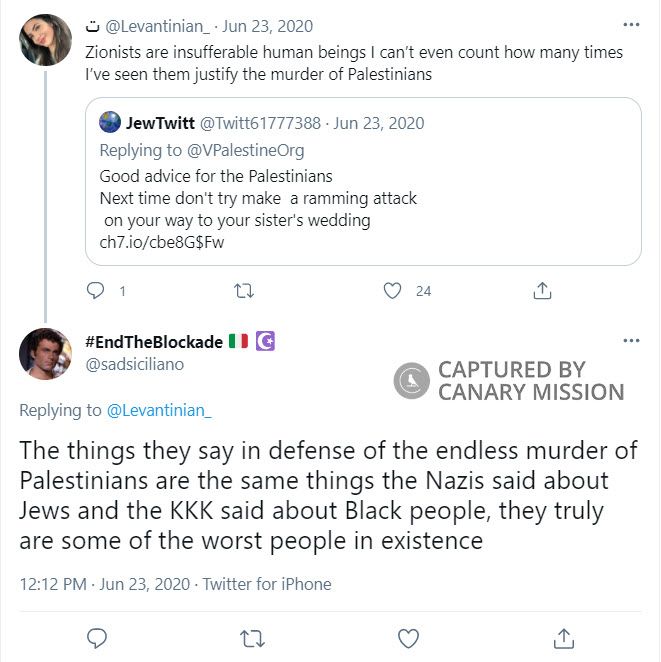Open the JewTwitt quoted tweet avatar
Image resolution: width=661 pixels, height=662 pixels.
(110, 123)
